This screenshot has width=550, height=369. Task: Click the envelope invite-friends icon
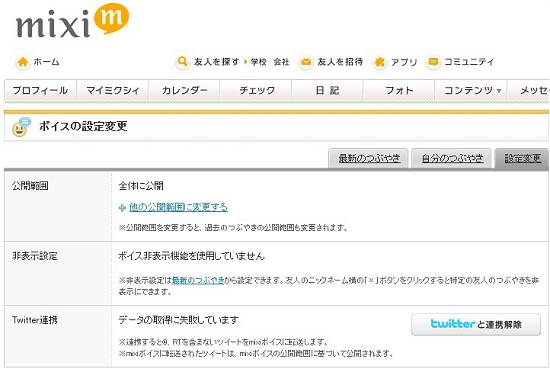tap(306, 62)
